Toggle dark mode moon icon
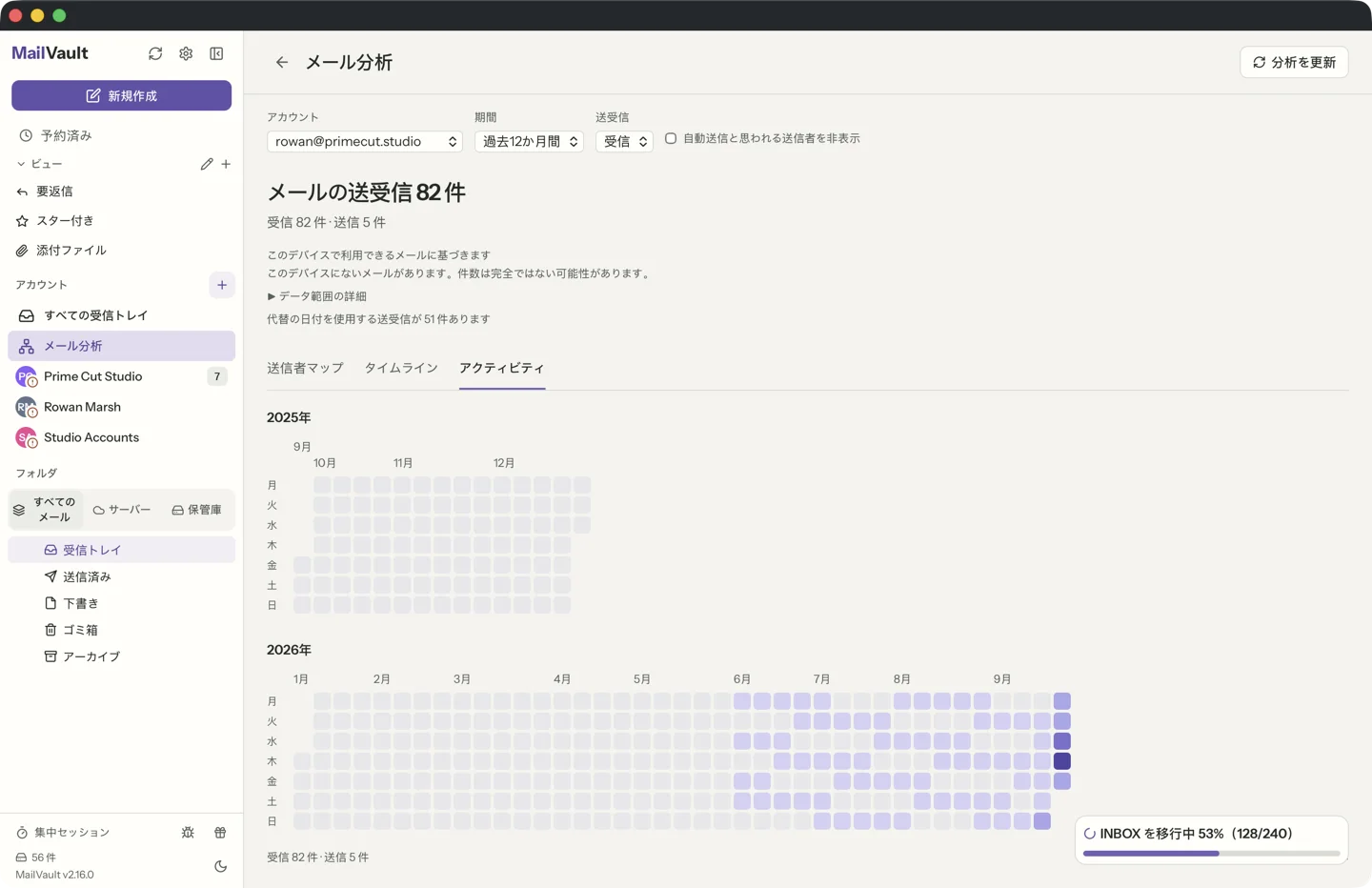This screenshot has width=1372, height=888. (220, 866)
